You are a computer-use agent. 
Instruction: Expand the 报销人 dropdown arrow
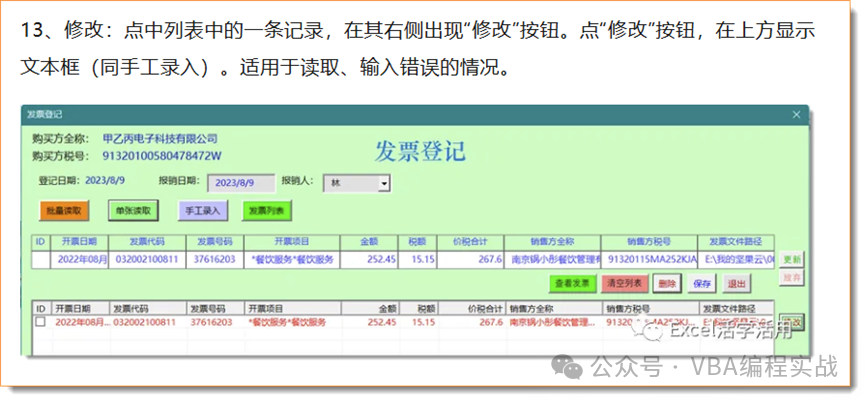384,184
